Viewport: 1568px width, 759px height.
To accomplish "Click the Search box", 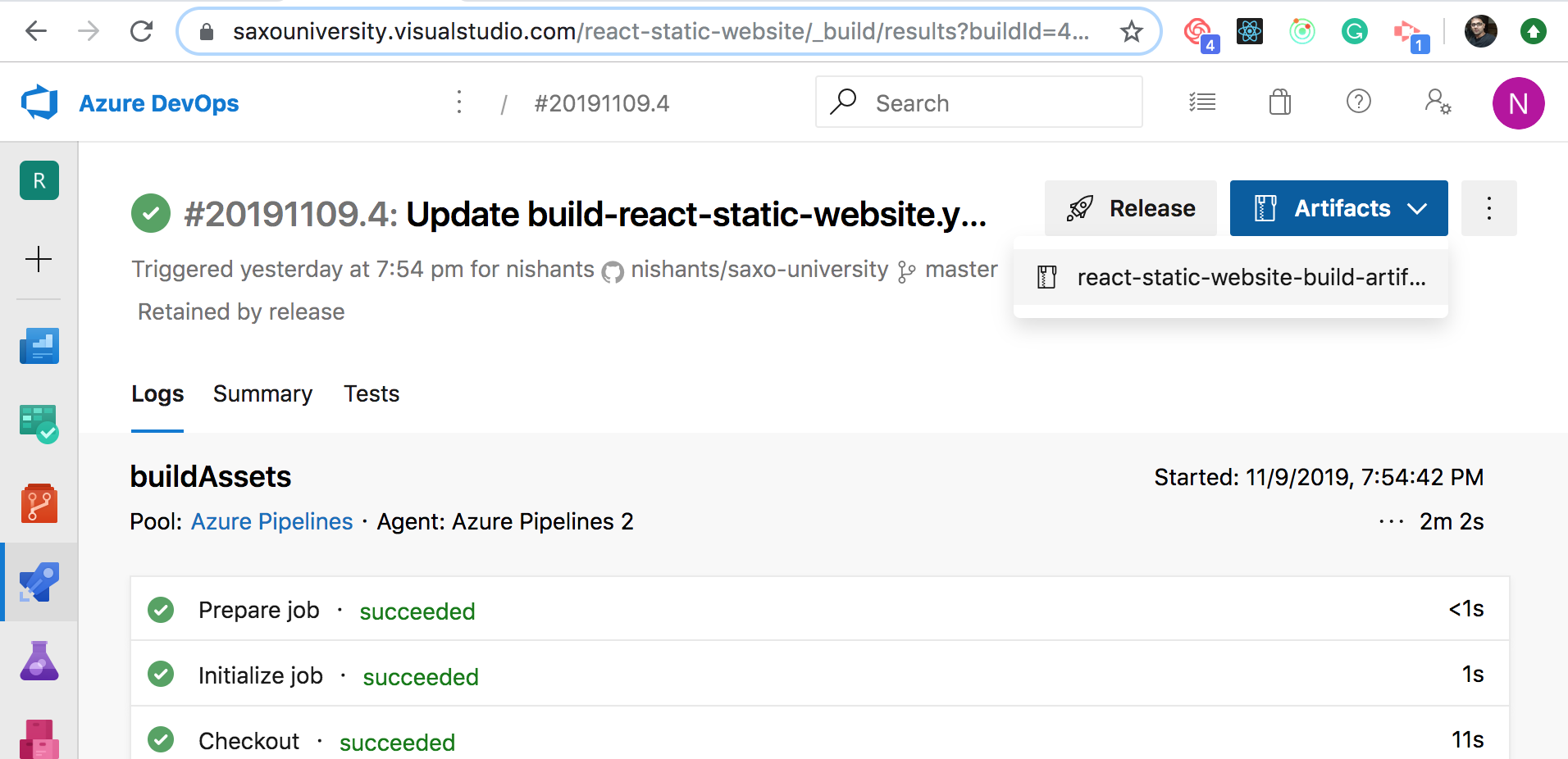I will click(x=979, y=102).
